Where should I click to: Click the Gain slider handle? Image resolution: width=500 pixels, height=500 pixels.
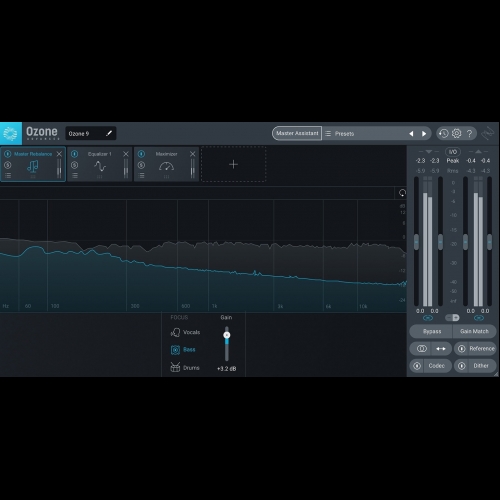point(227,335)
